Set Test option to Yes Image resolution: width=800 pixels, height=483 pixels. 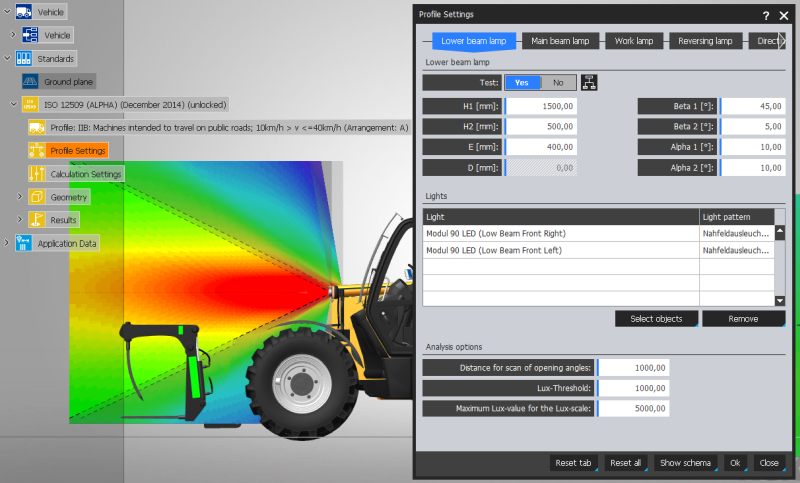tap(522, 83)
